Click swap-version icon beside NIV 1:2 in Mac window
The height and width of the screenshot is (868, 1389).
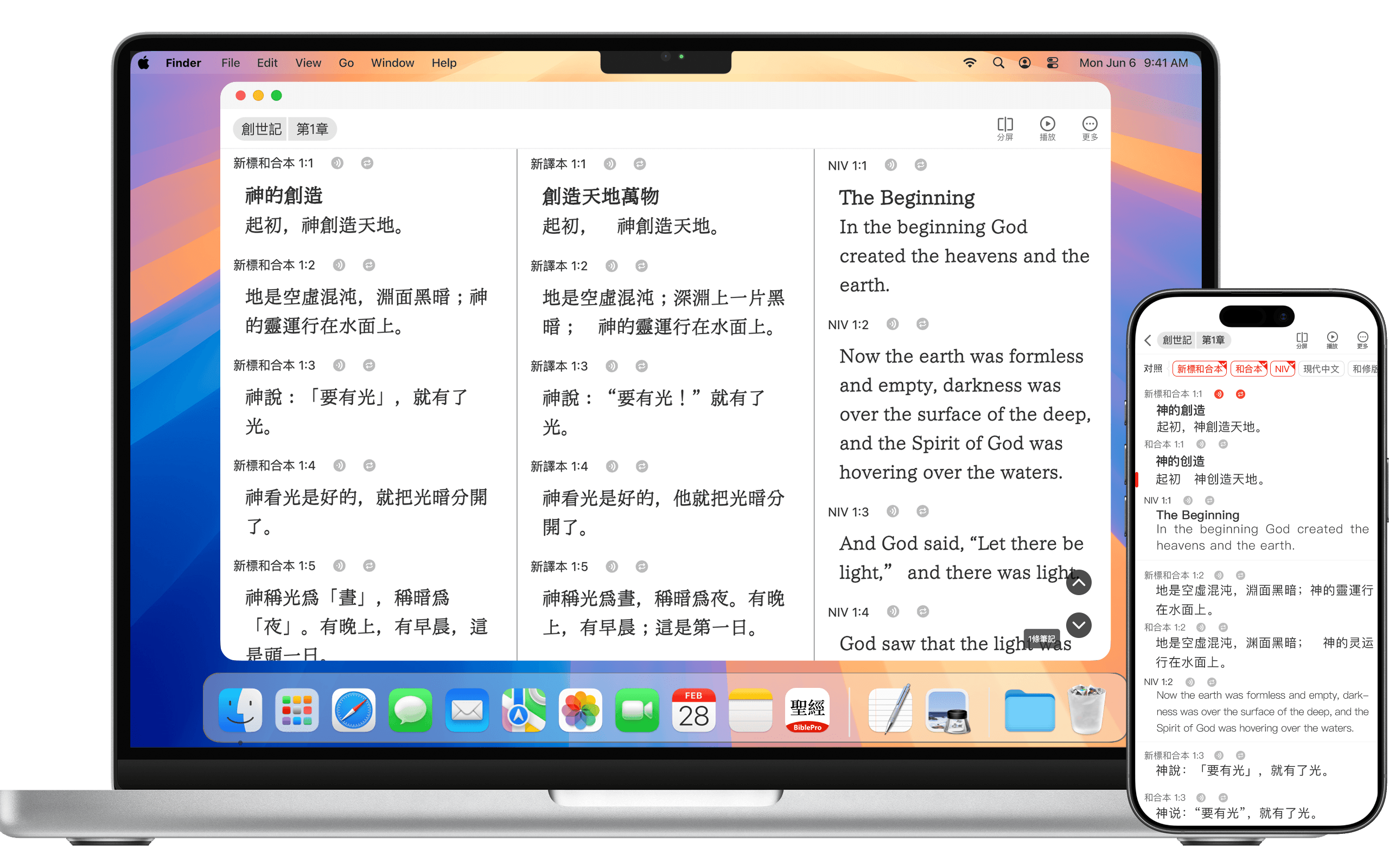tap(922, 324)
